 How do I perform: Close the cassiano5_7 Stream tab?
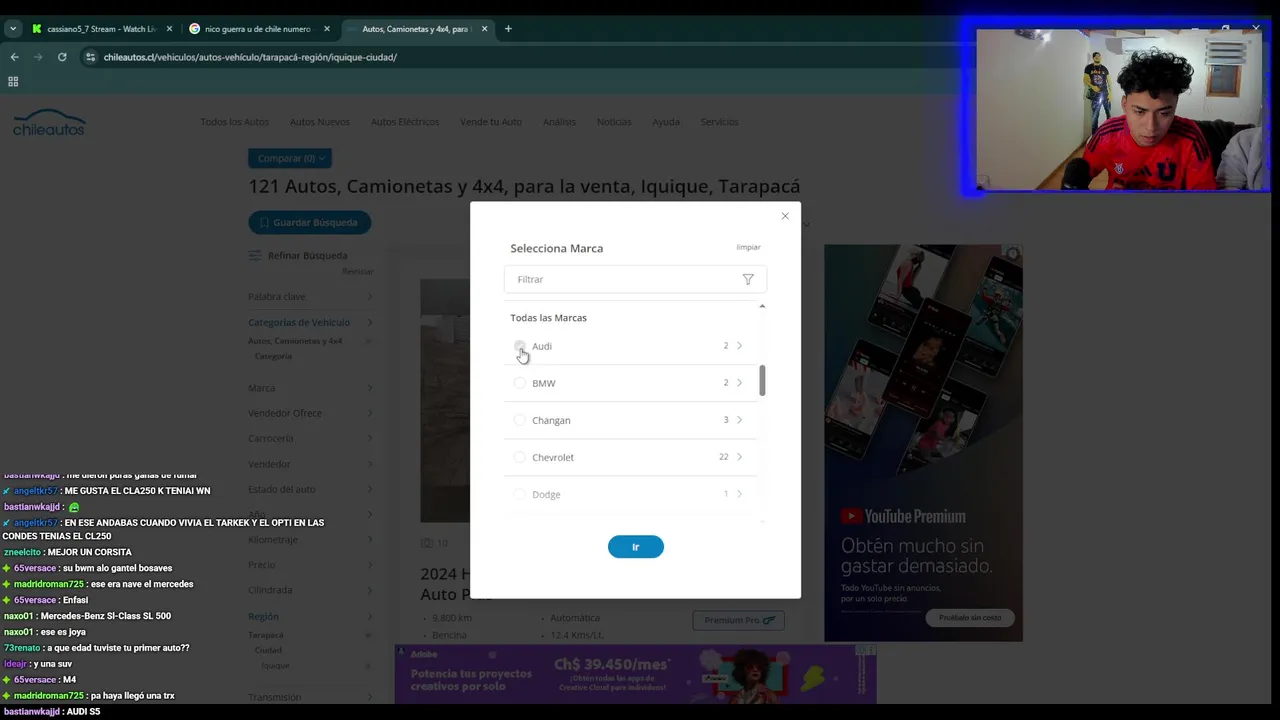coord(169,29)
